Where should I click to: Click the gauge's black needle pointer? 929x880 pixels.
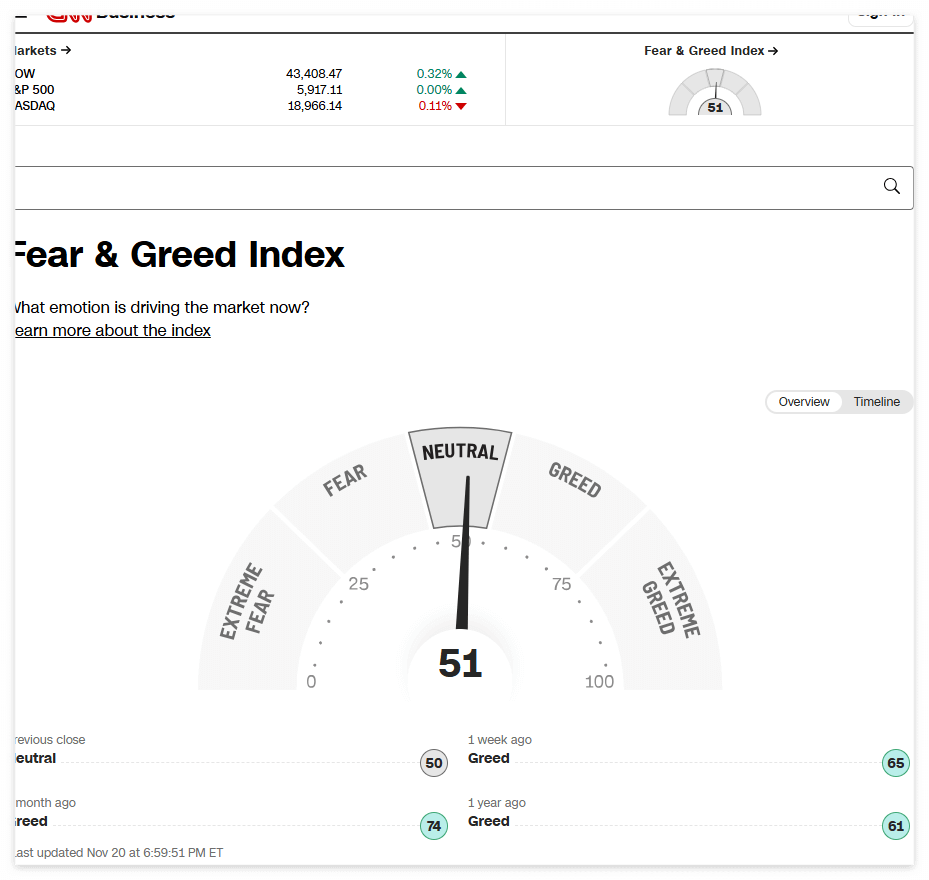pos(464,552)
